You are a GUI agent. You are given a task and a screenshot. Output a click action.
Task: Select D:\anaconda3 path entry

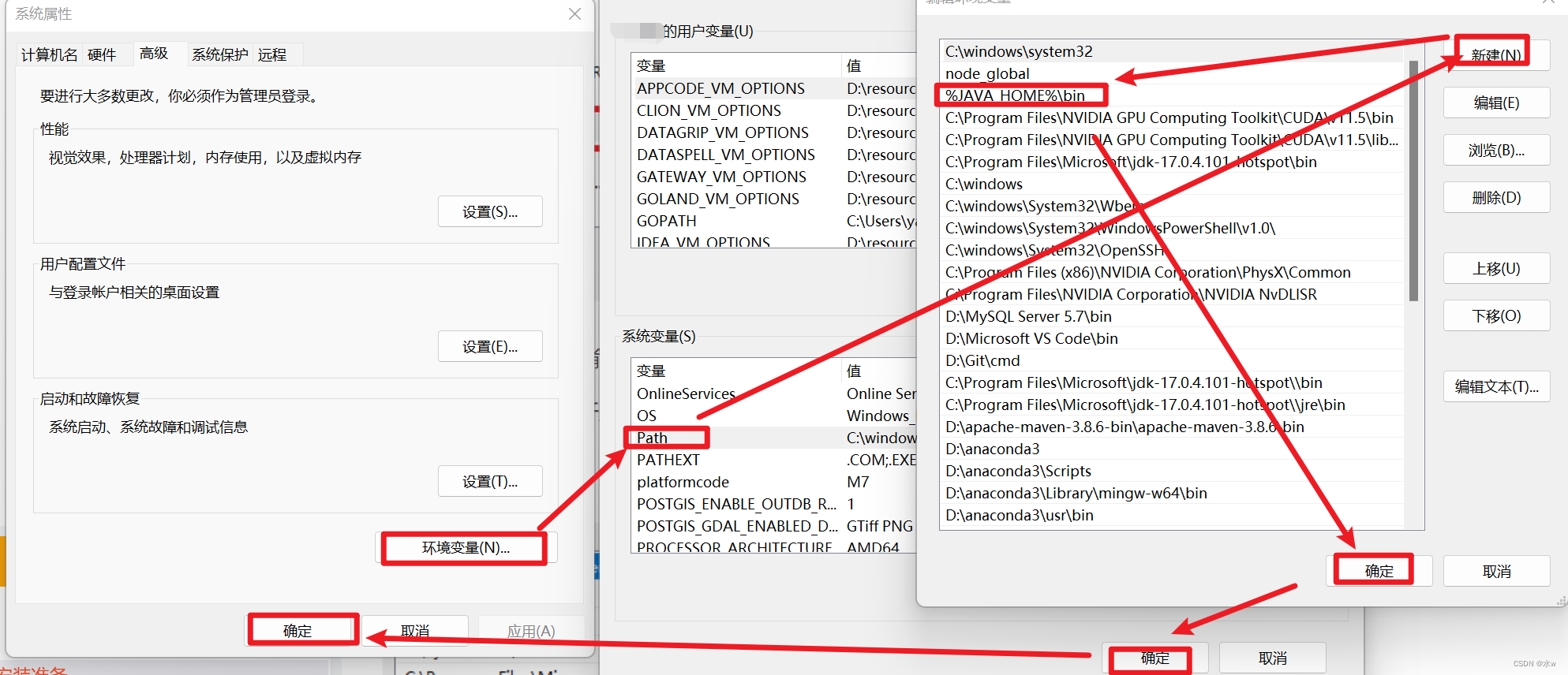1173,449
